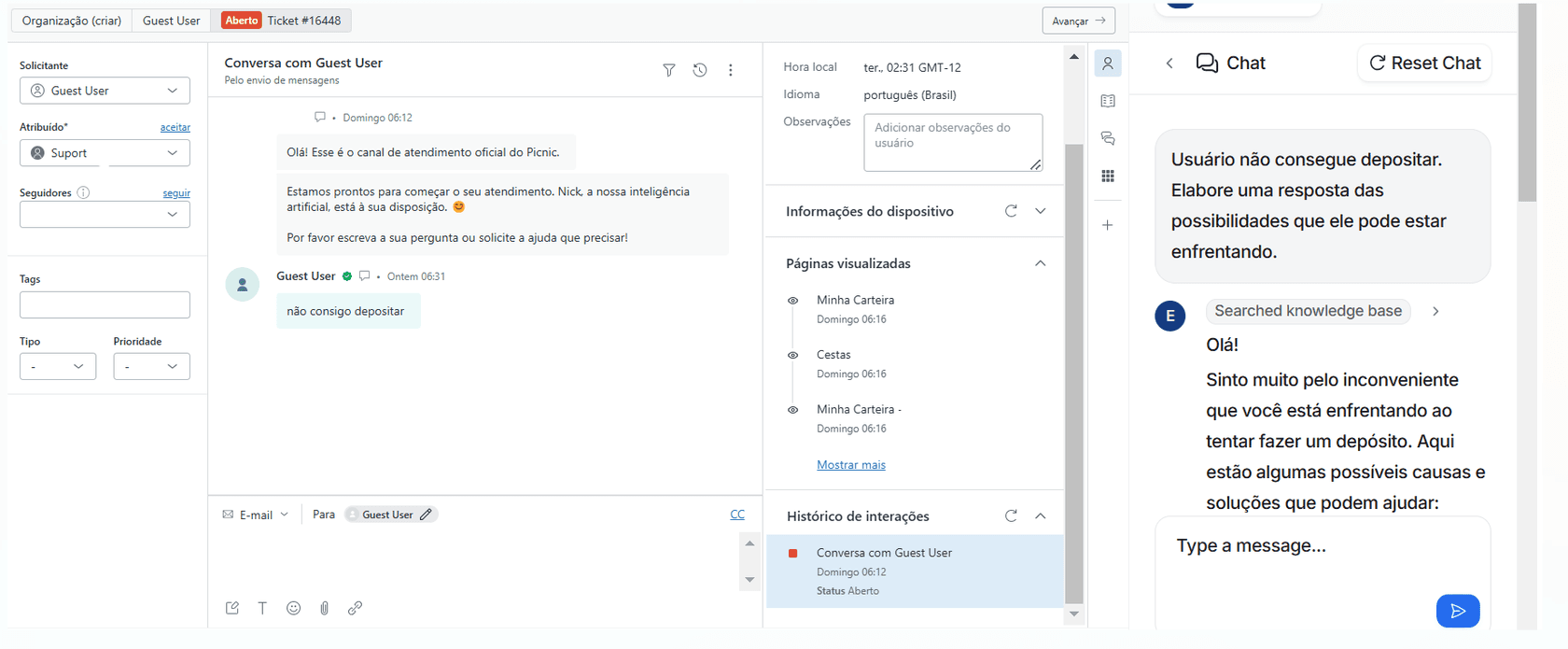Click the Type a message field
This screenshot has width=1568, height=649.
coord(1297,546)
